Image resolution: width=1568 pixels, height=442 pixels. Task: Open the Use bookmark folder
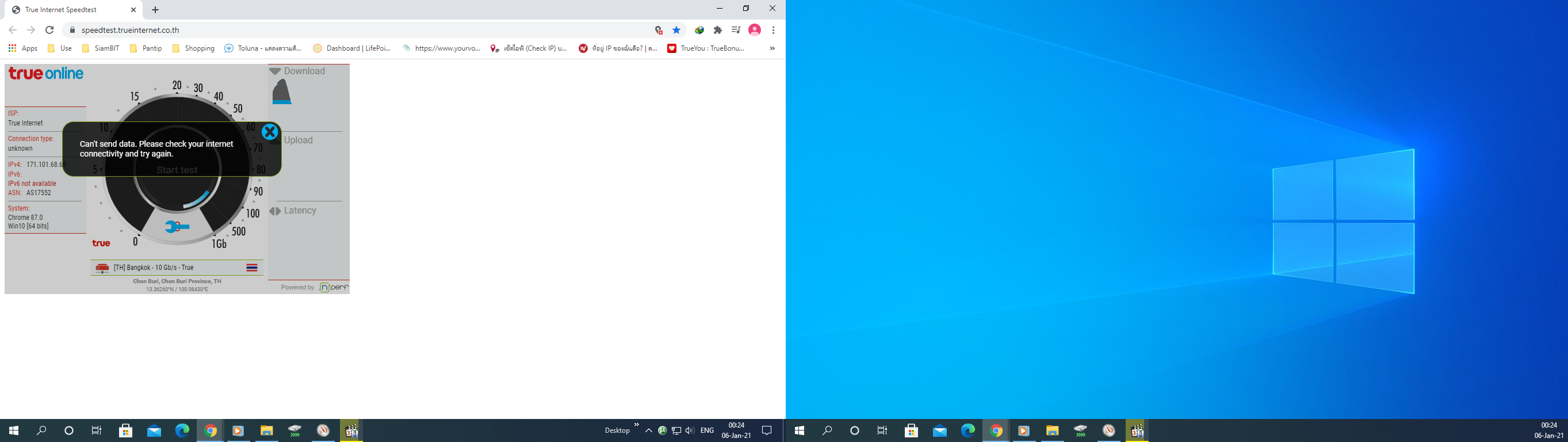point(60,48)
